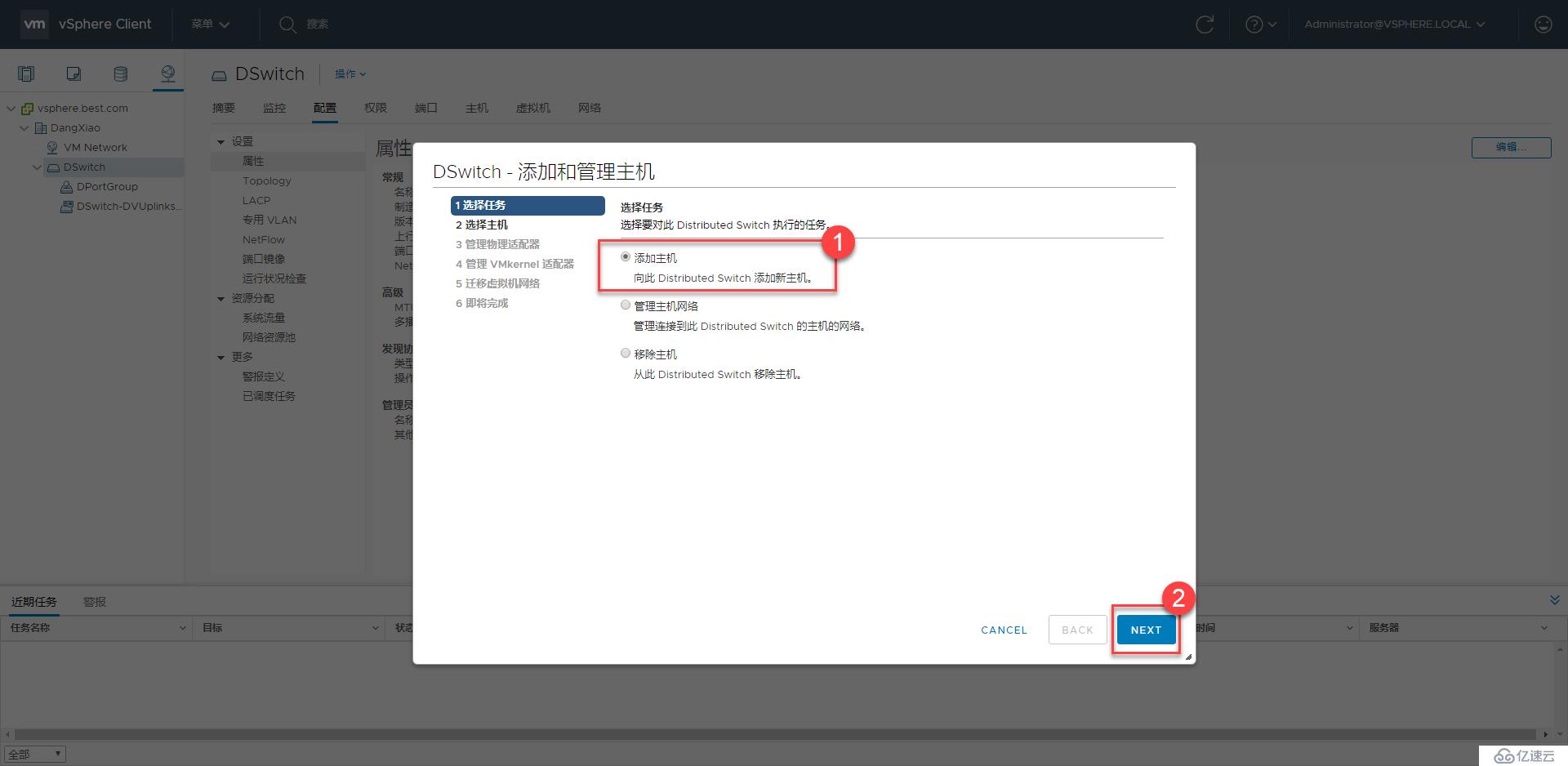Click the DSwitch icon beside the title
Screen dimensions: 1568x766
click(219, 75)
